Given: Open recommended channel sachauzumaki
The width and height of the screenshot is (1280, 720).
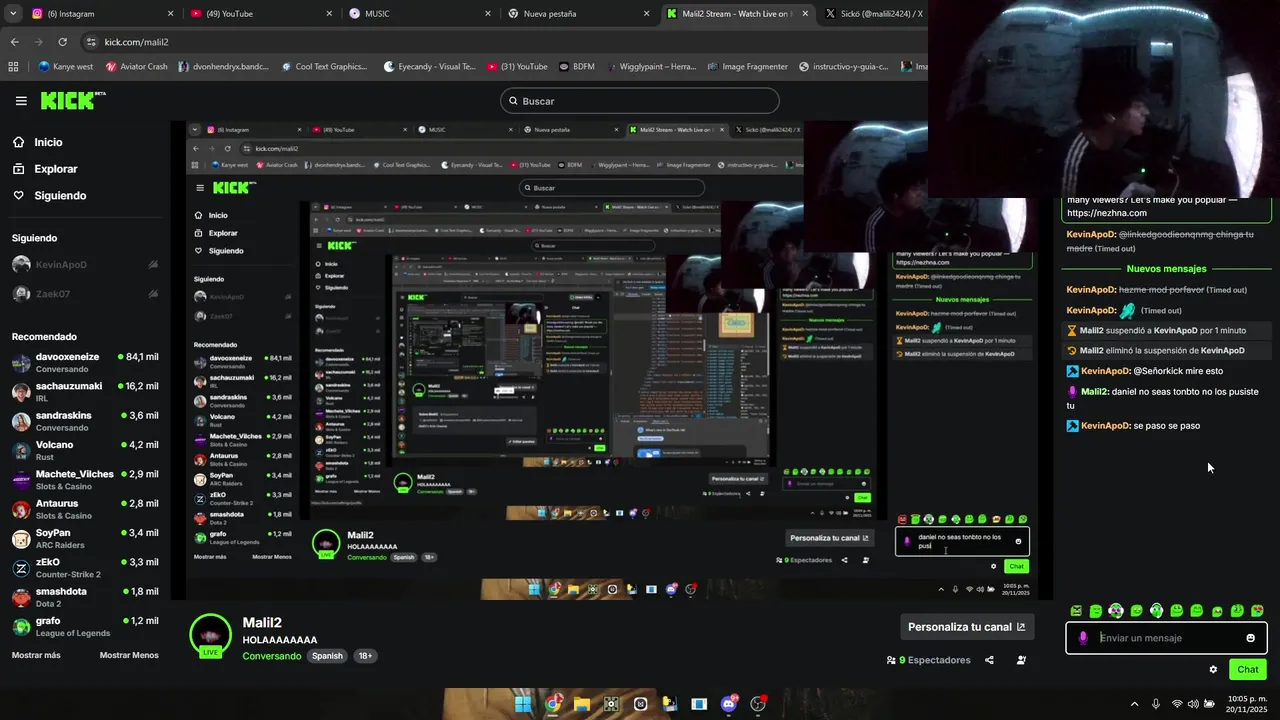Looking at the screenshot, I should coord(85,391).
